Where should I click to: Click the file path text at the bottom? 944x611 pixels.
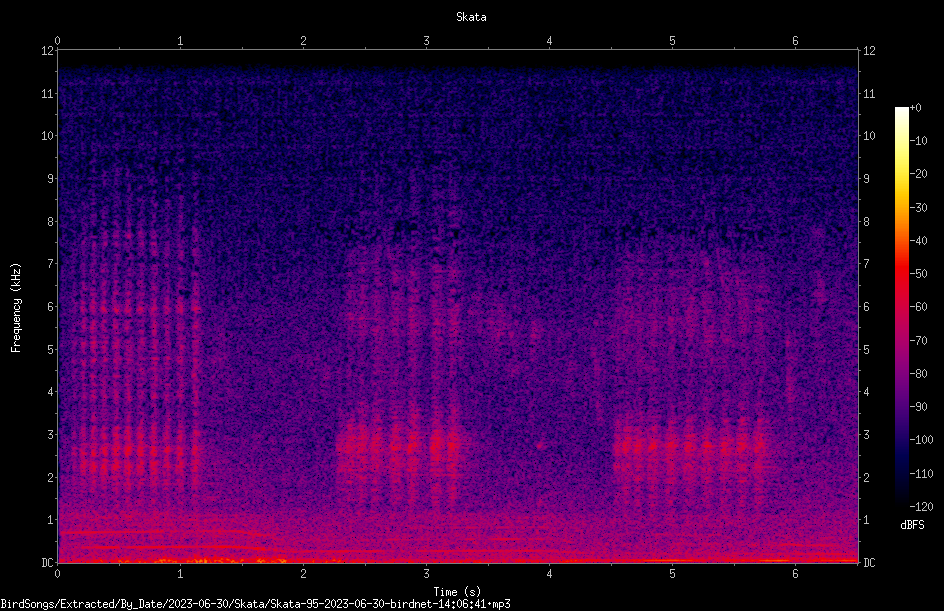point(255,604)
